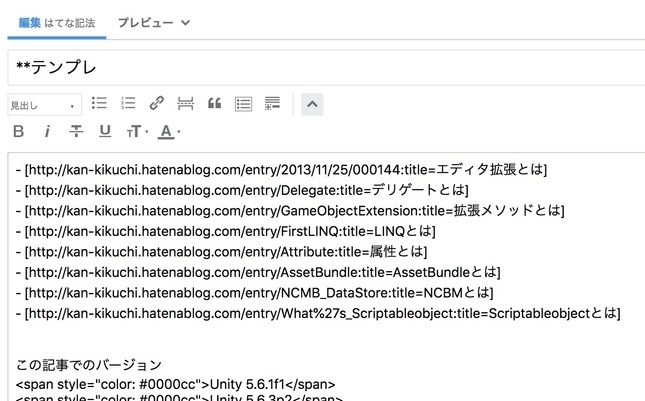Switch to the 編集 はてな記法 tab
The image size is (645, 401).
[57, 23]
